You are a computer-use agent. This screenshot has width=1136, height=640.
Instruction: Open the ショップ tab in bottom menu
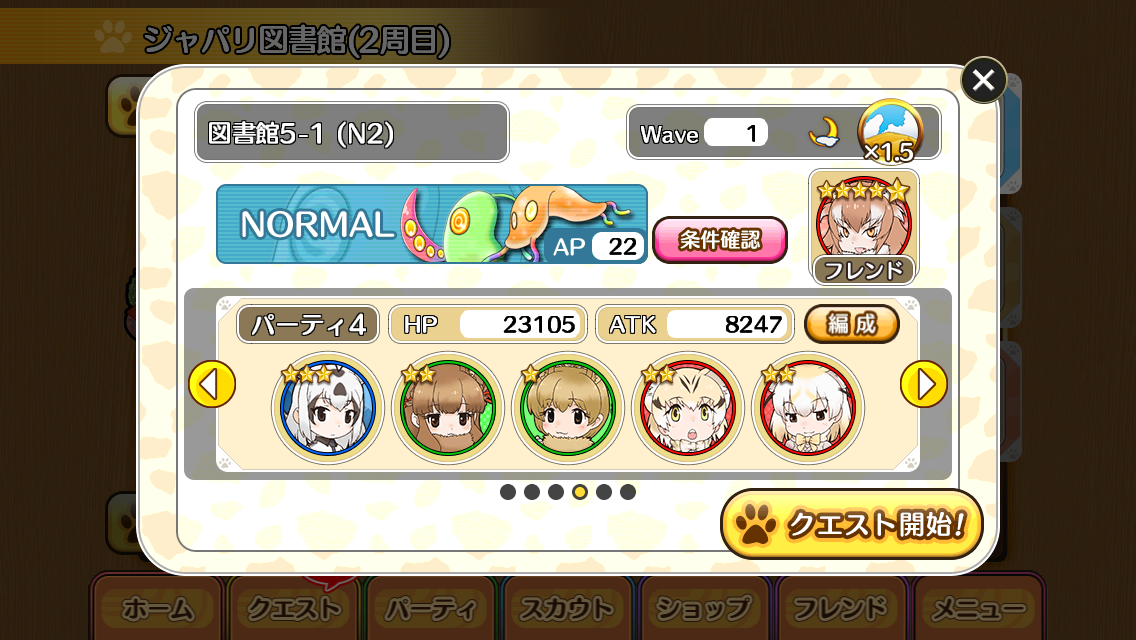[x=703, y=607]
